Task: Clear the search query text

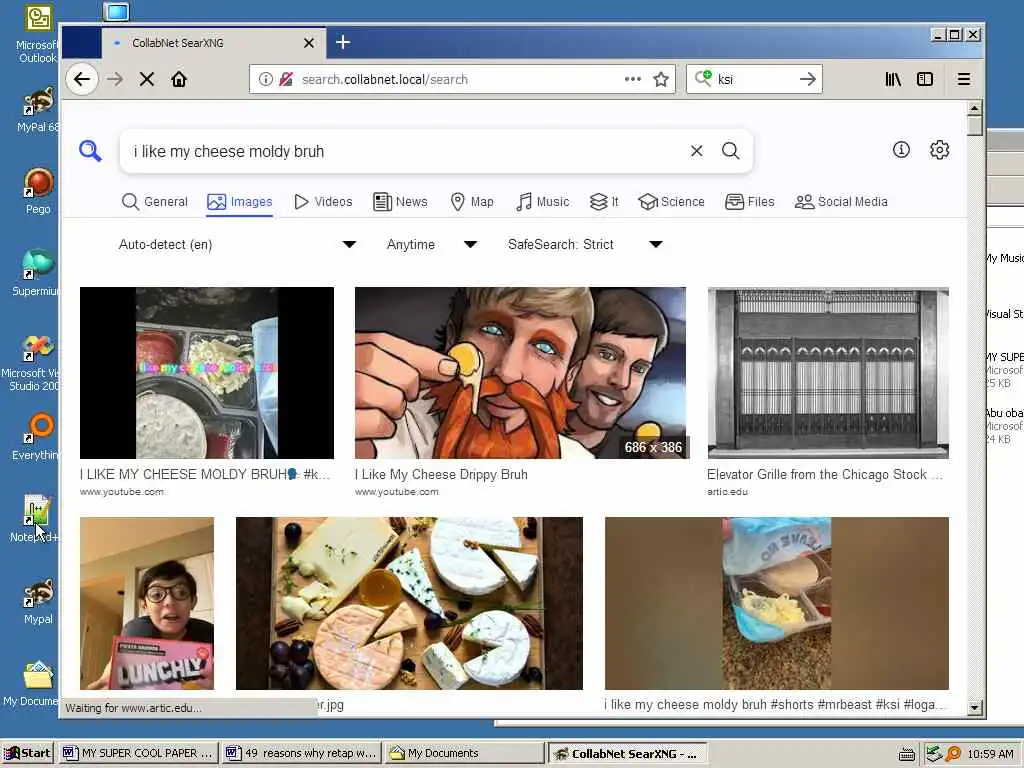Action: pos(697,151)
